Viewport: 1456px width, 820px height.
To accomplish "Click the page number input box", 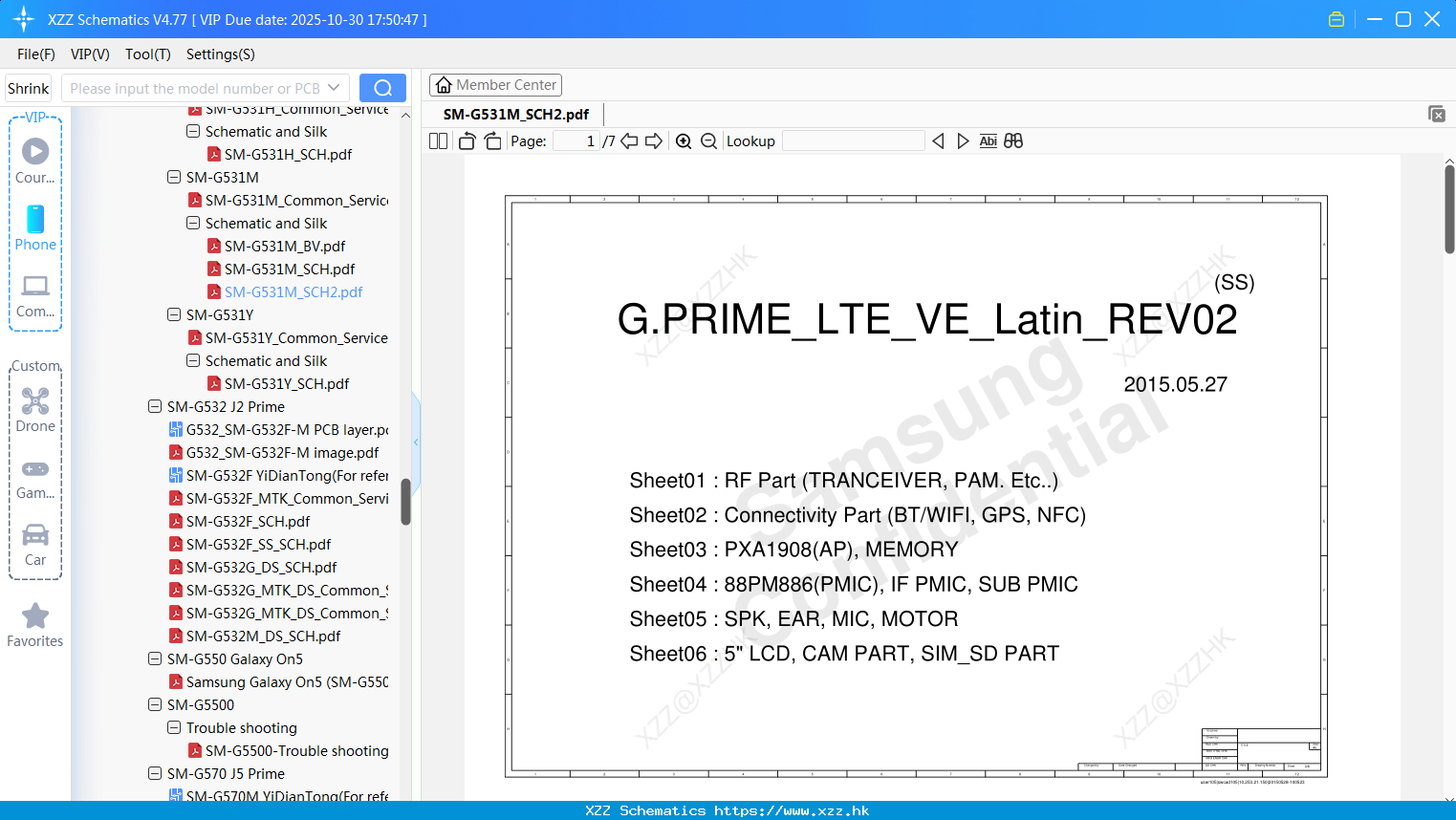I will pyautogui.click(x=576, y=140).
